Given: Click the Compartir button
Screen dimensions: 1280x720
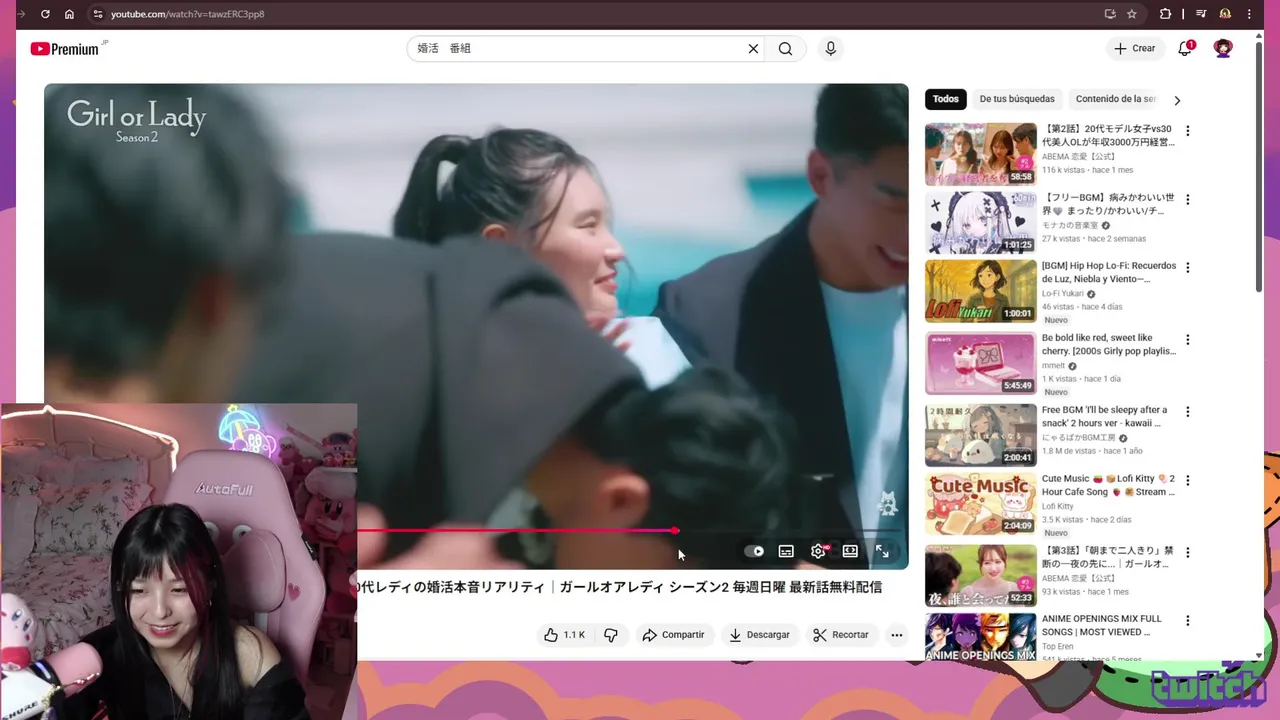Looking at the screenshot, I should pyautogui.click(x=673, y=635).
